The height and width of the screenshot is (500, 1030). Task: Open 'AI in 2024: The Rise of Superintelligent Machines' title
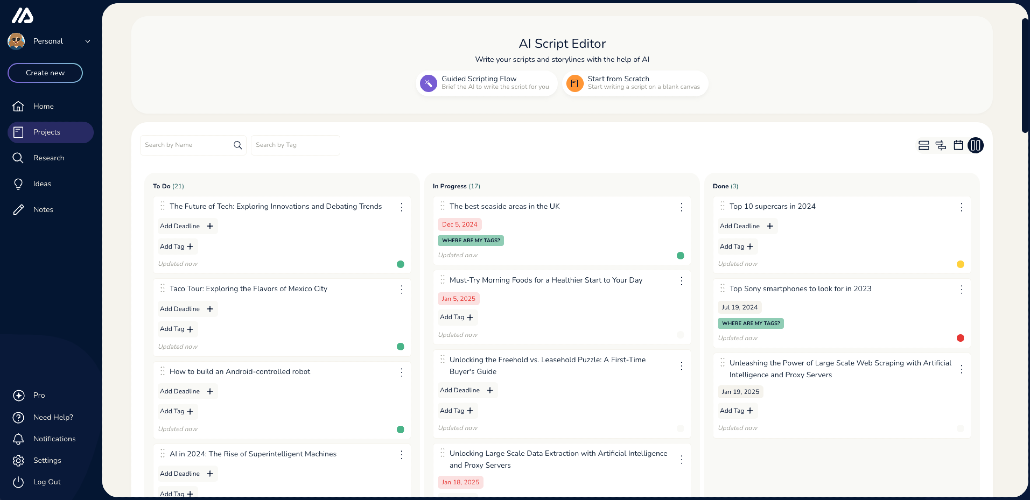253,454
